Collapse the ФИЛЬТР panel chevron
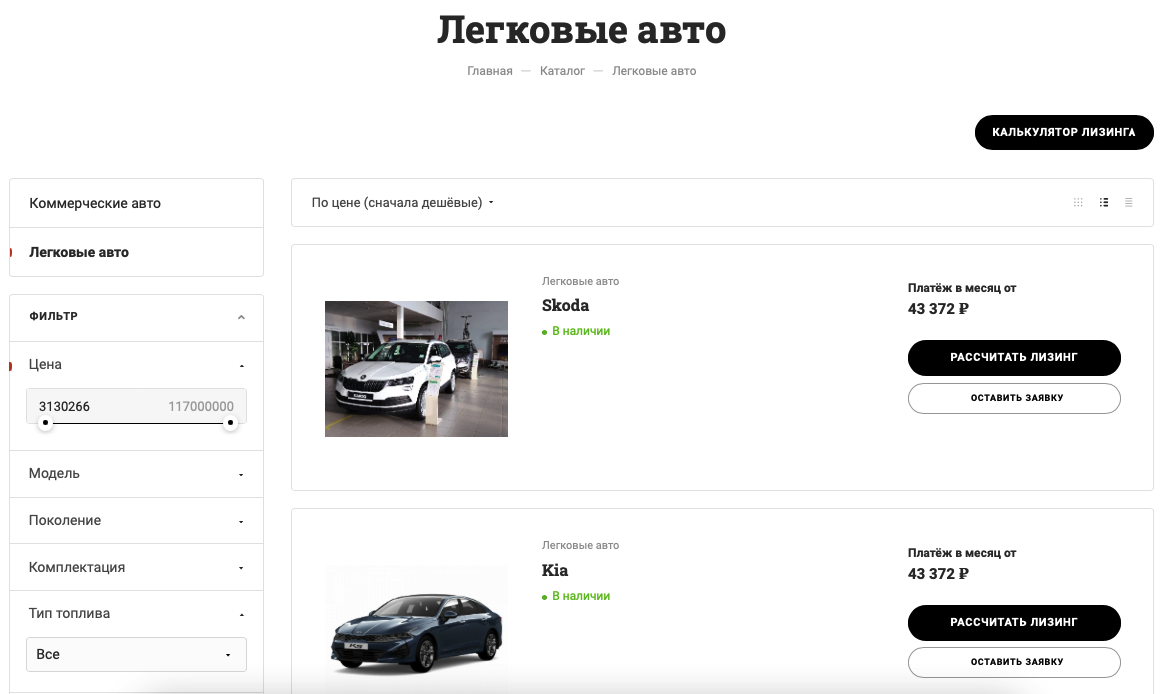Screen dimensions: 1174x694 tap(241, 317)
